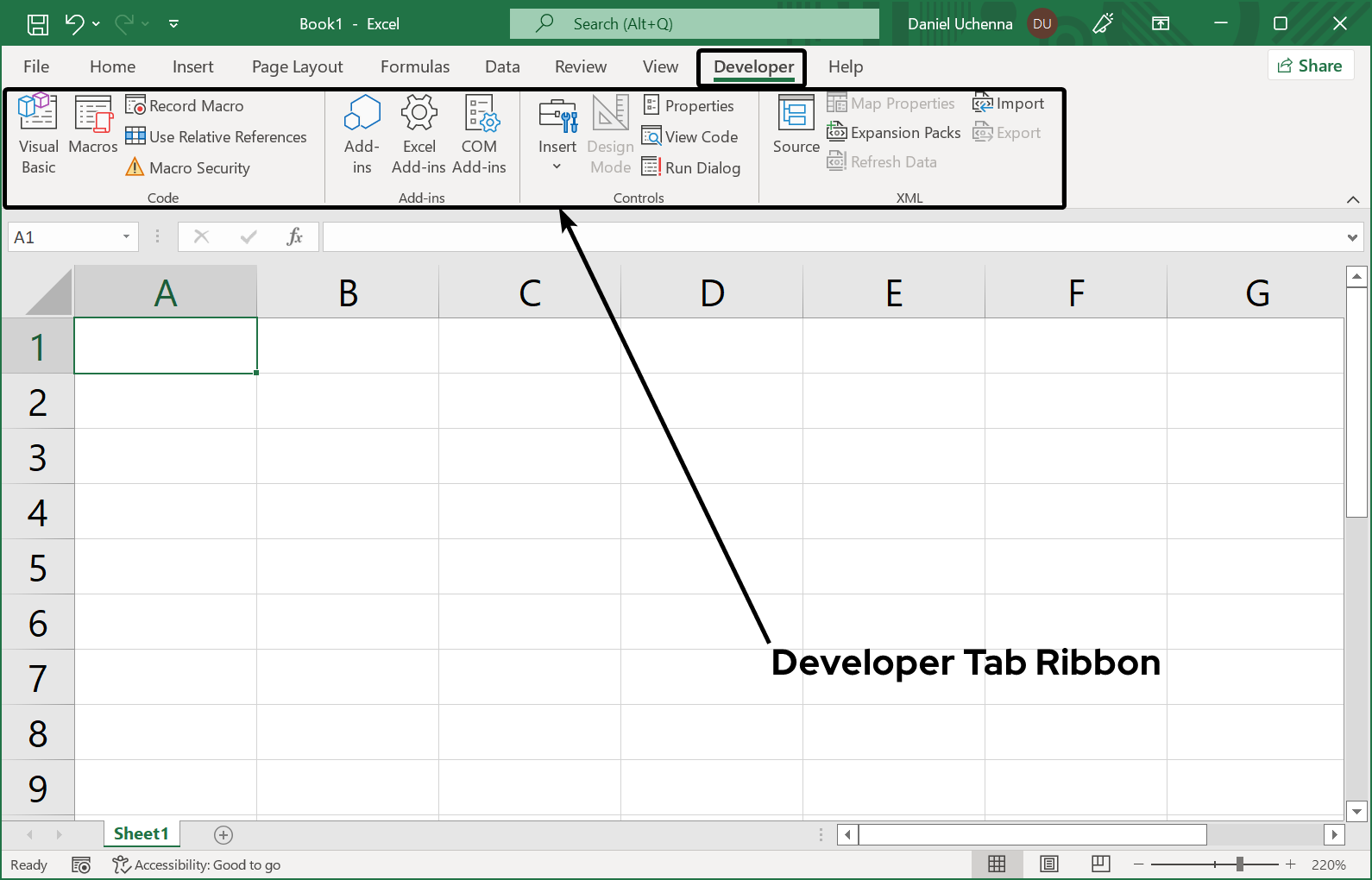Open Excel Add-ins manager
Viewport: 1372px width, 880px height.
419,134
